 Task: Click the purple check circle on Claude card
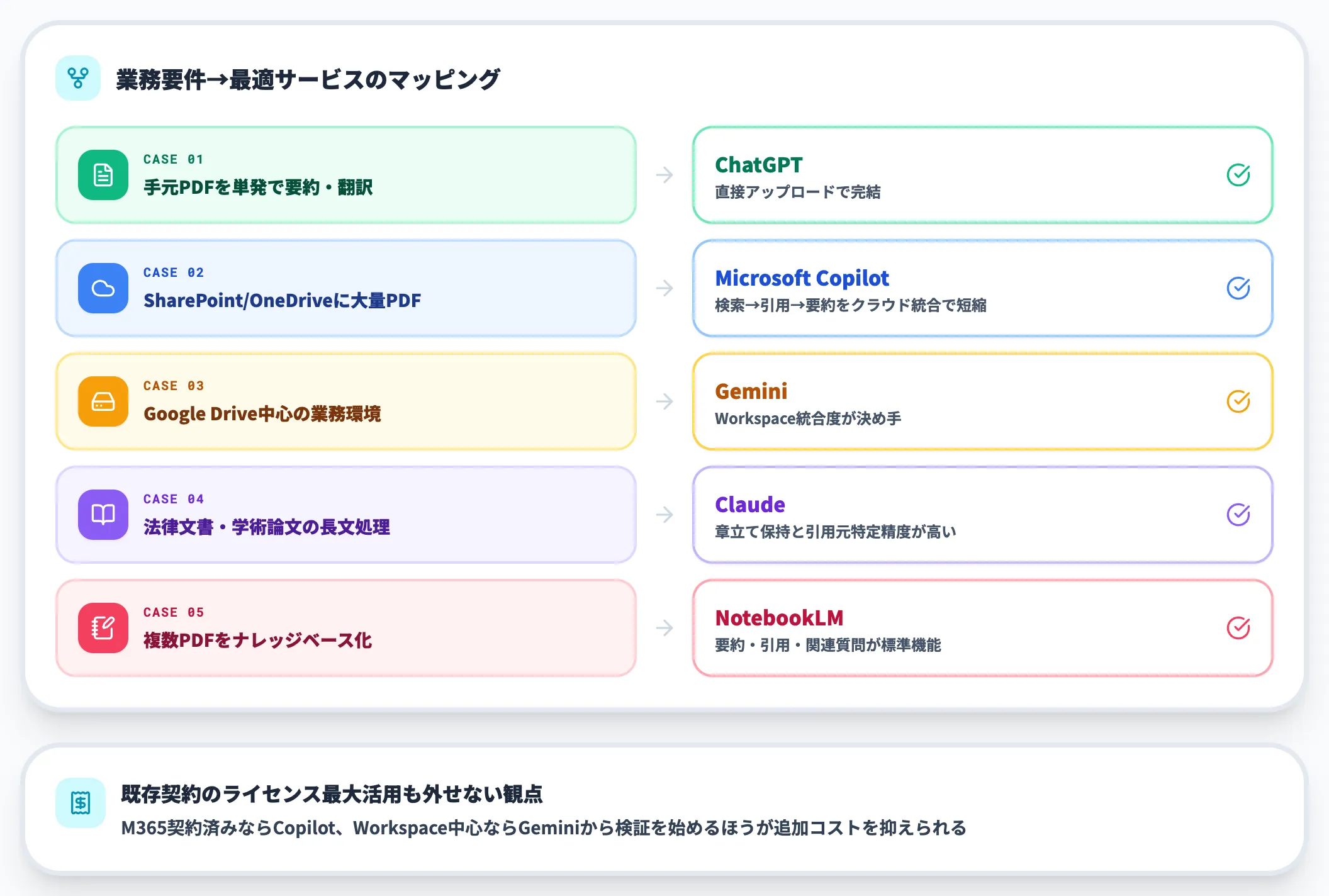point(1238,515)
